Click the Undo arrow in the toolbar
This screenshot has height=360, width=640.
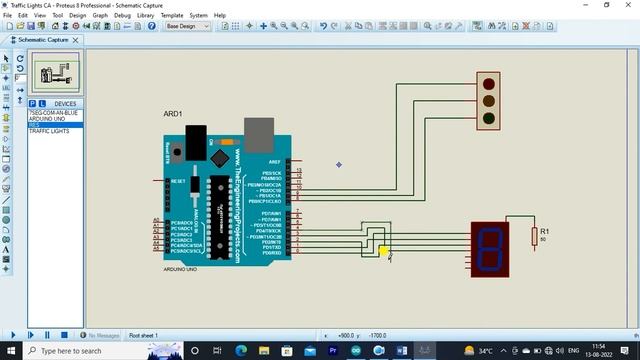point(323,26)
